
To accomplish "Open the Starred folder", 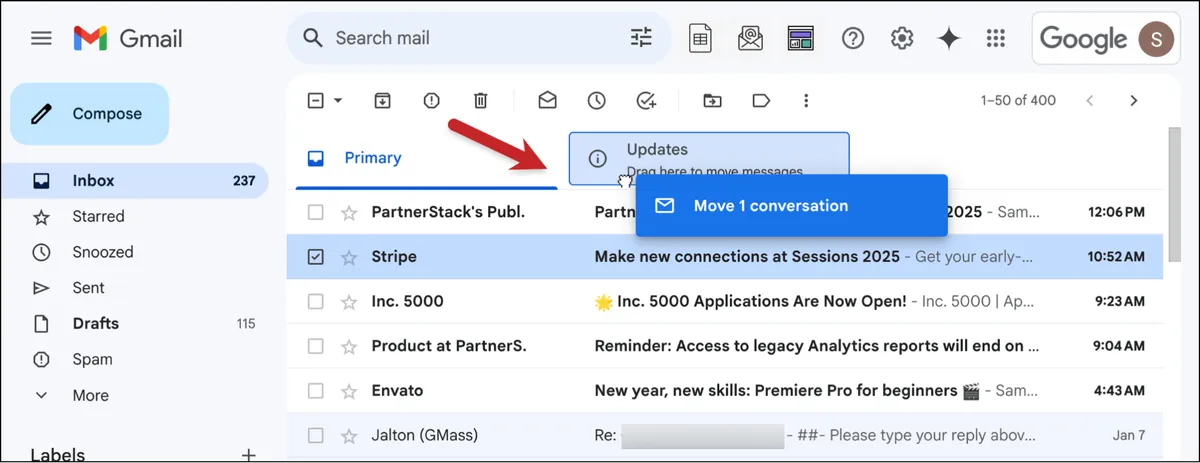I will coord(135,216).
